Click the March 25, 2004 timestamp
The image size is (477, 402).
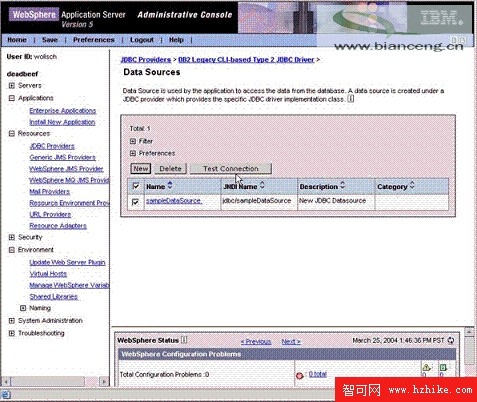coord(398,340)
